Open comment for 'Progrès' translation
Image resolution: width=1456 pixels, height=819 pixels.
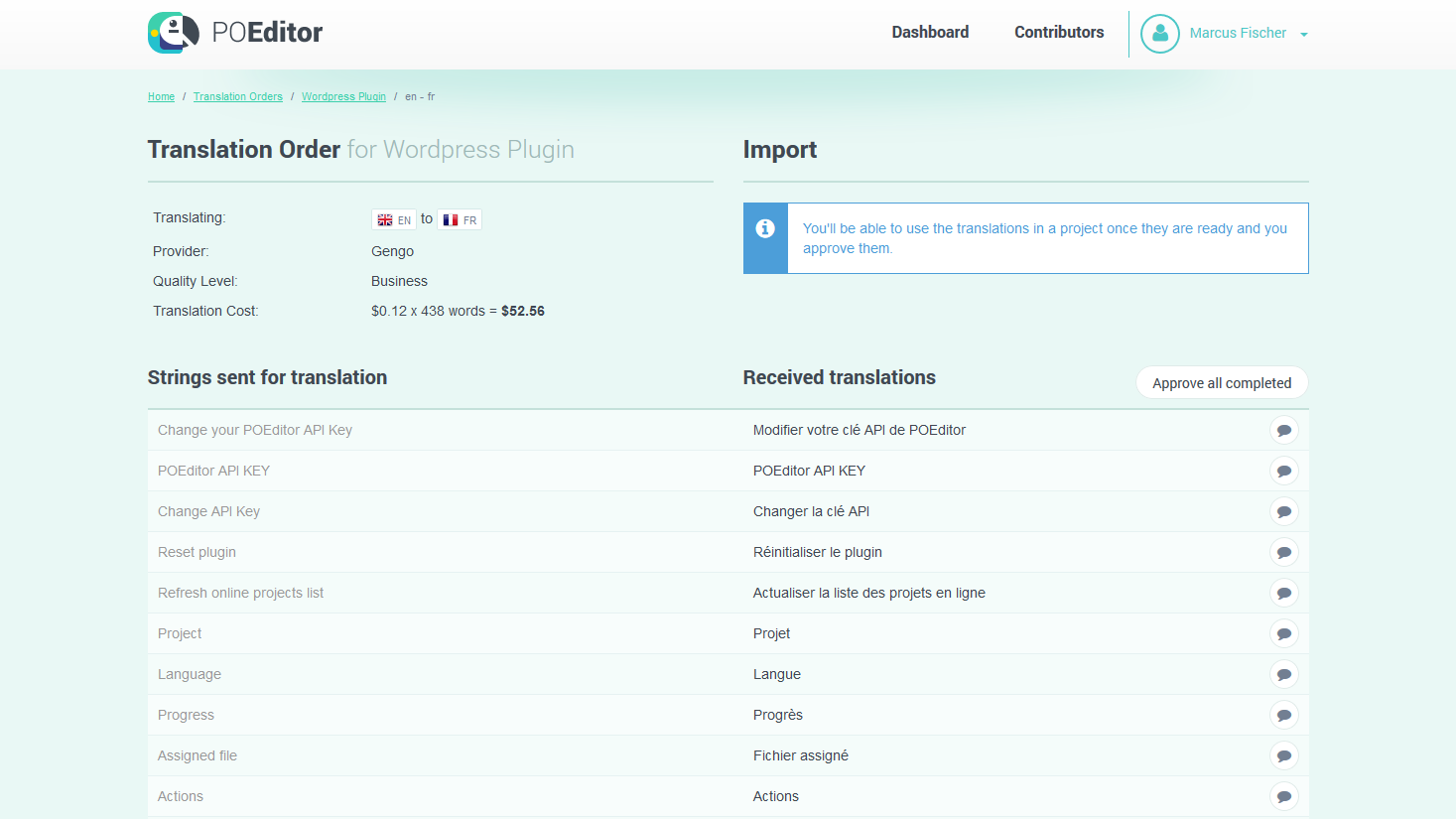(x=1284, y=715)
